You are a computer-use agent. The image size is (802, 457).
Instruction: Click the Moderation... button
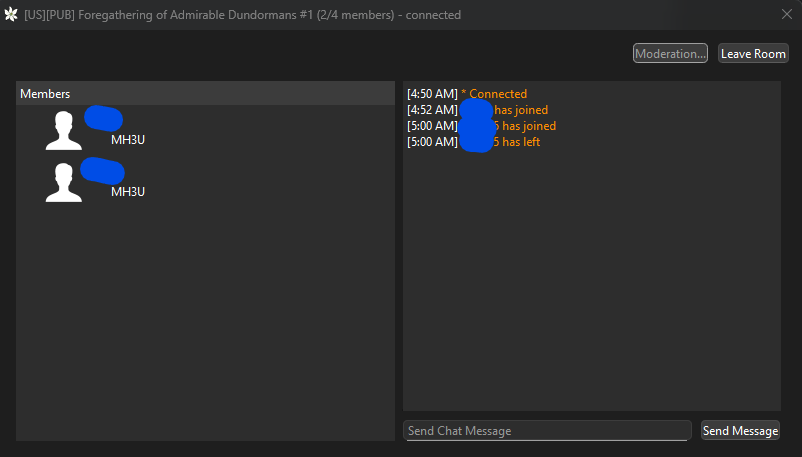tap(670, 53)
